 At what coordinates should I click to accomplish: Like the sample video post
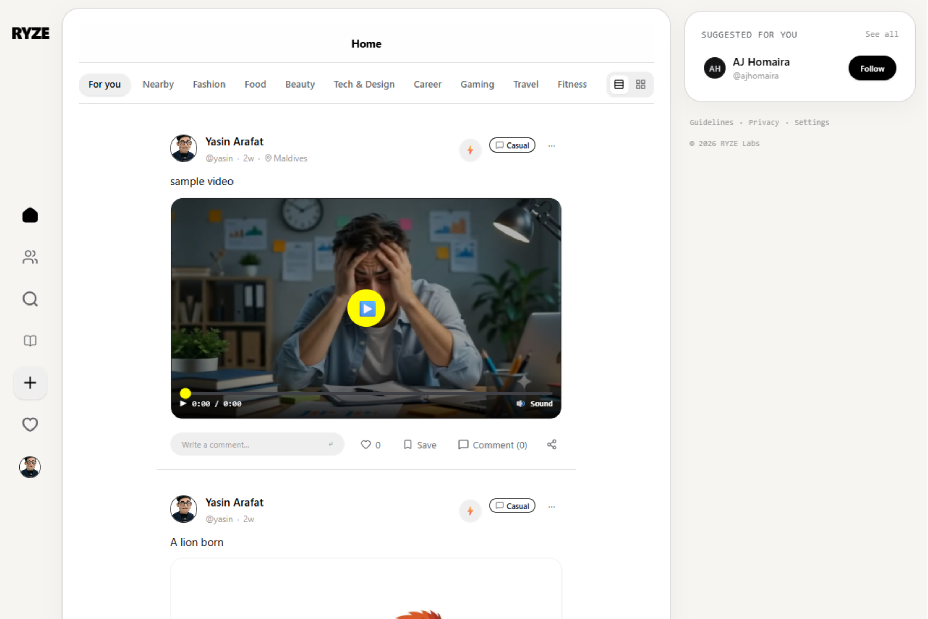coord(370,445)
